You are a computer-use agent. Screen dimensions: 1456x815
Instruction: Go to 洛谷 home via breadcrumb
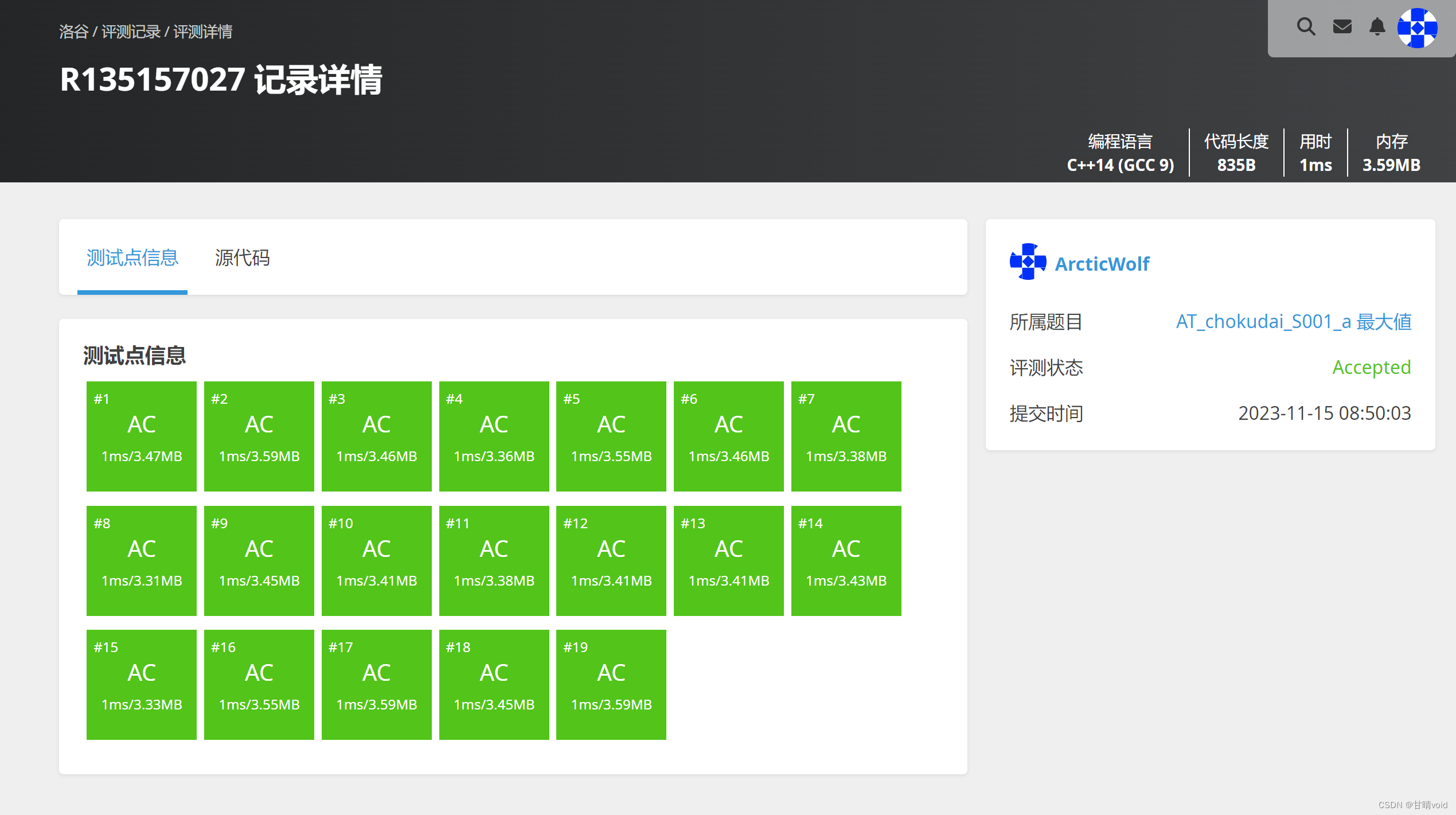(73, 32)
